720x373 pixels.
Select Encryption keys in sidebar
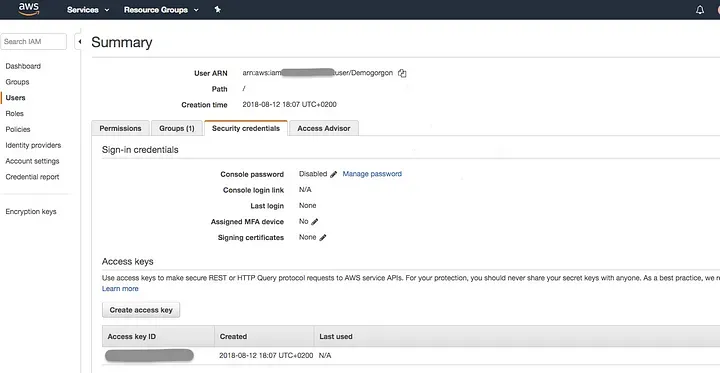[x=31, y=212]
